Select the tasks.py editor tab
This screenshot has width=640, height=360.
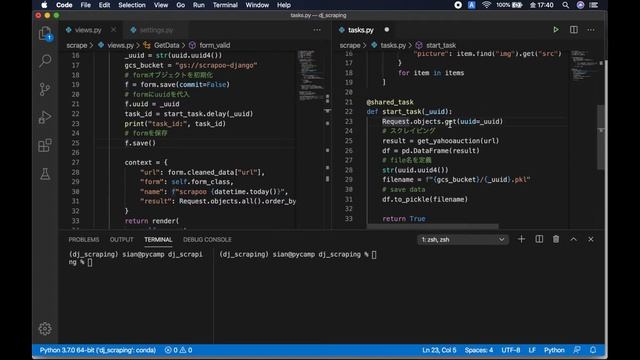coord(360,30)
